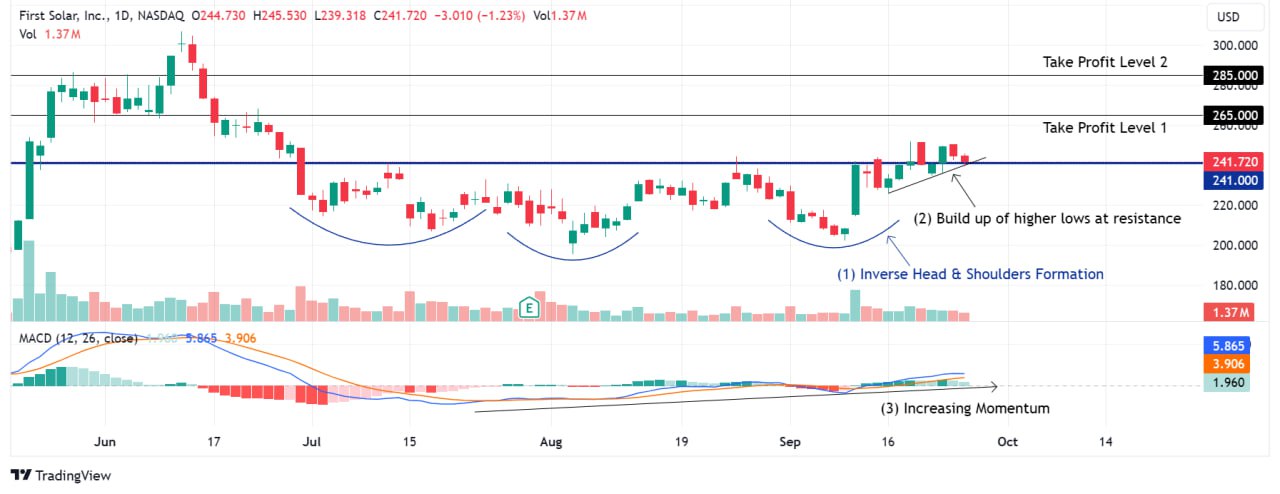
Task: Select the blue 241.000 price label
Action: pyautogui.click(x=1233, y=179)
